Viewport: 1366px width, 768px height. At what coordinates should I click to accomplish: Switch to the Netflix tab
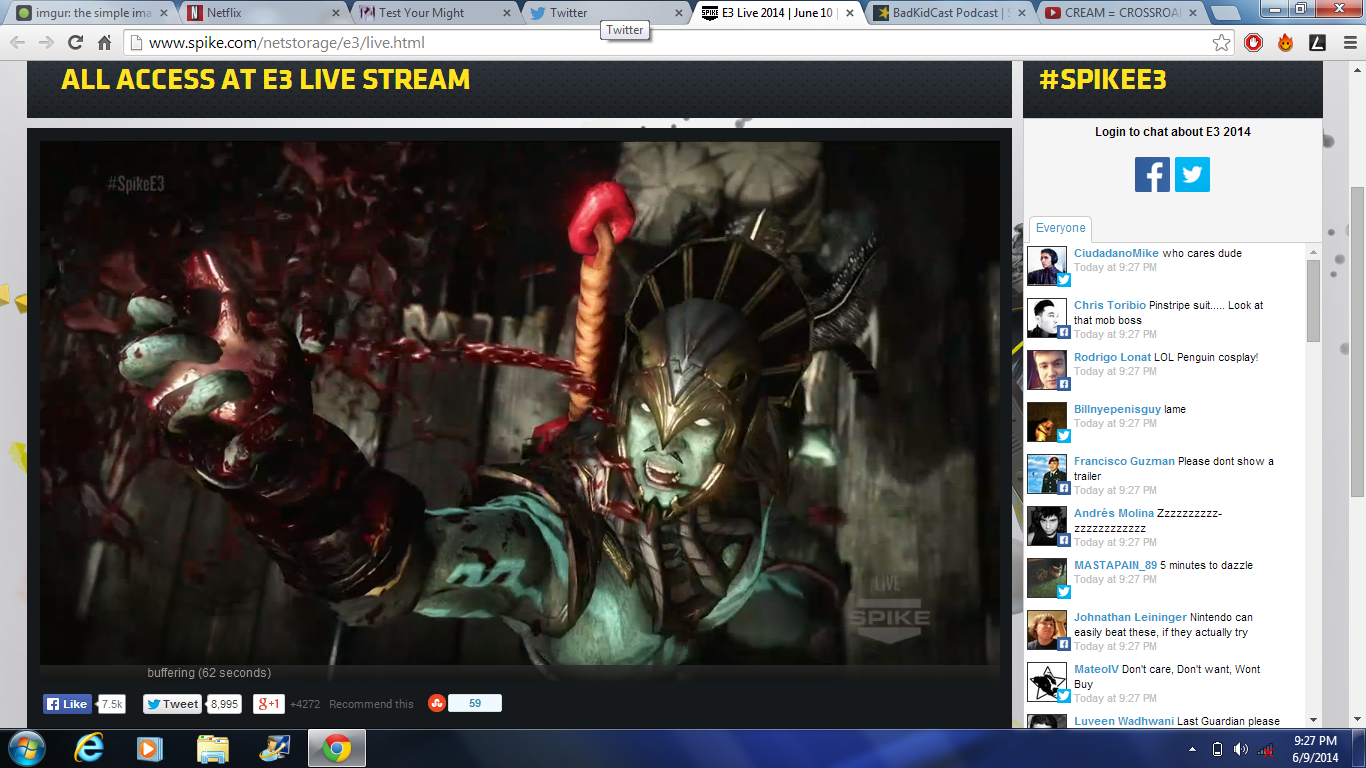pyautogui.click(x=261, y=13)
